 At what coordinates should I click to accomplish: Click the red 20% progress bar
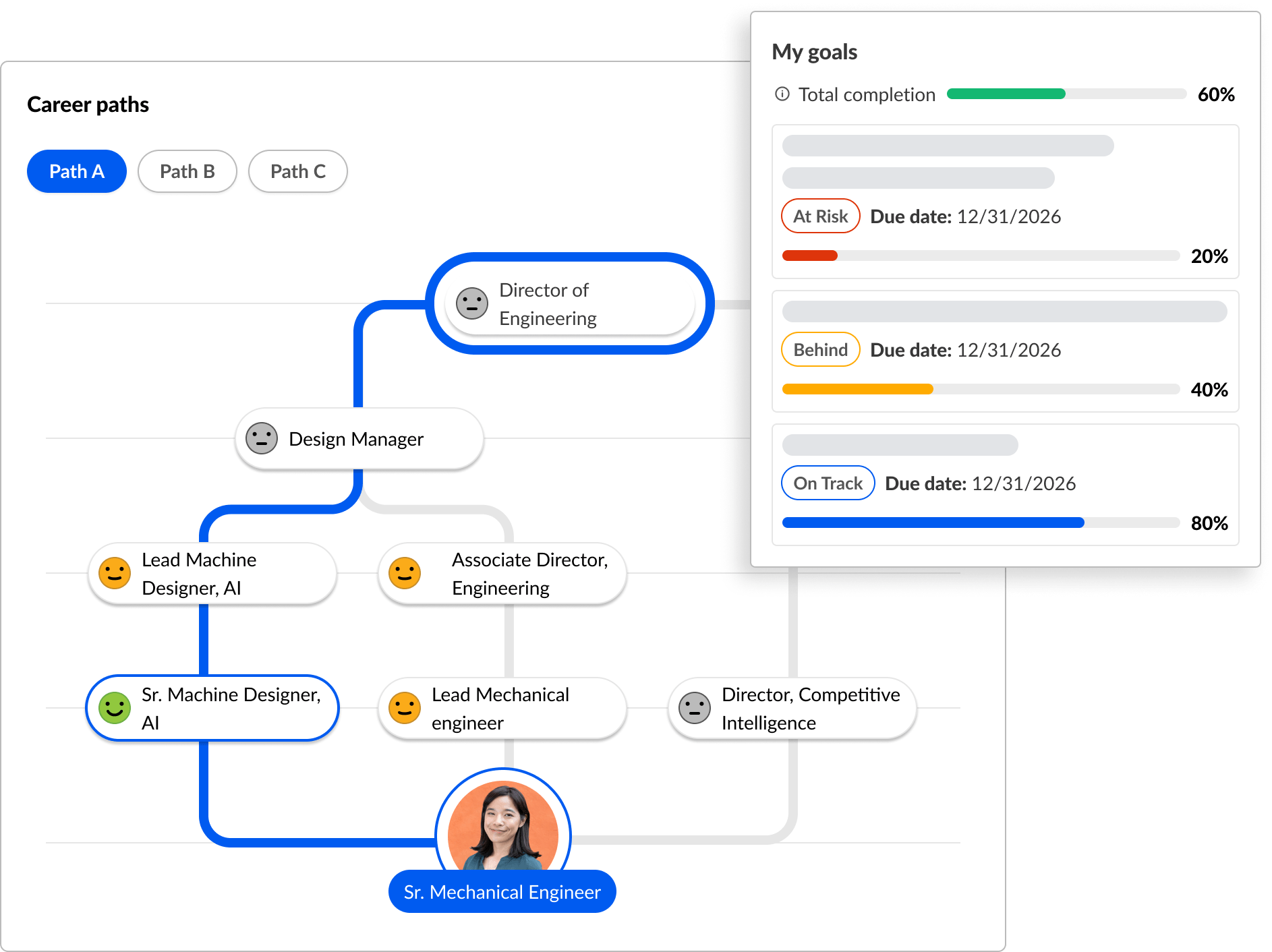click(x=981, y=256)
